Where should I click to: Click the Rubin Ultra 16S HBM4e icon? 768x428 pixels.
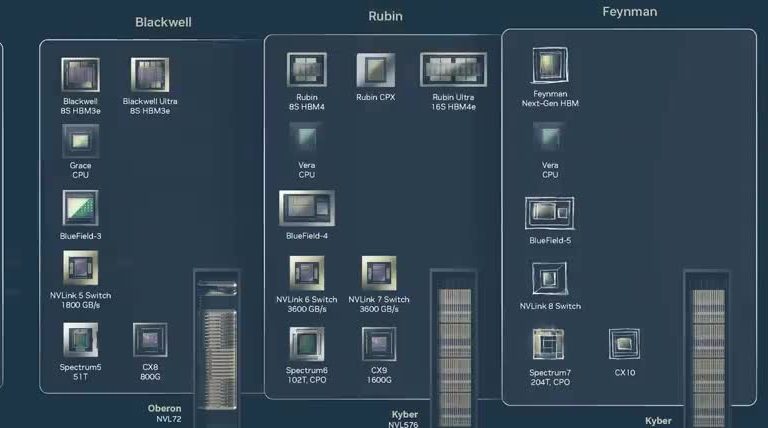tap(453, 70)
